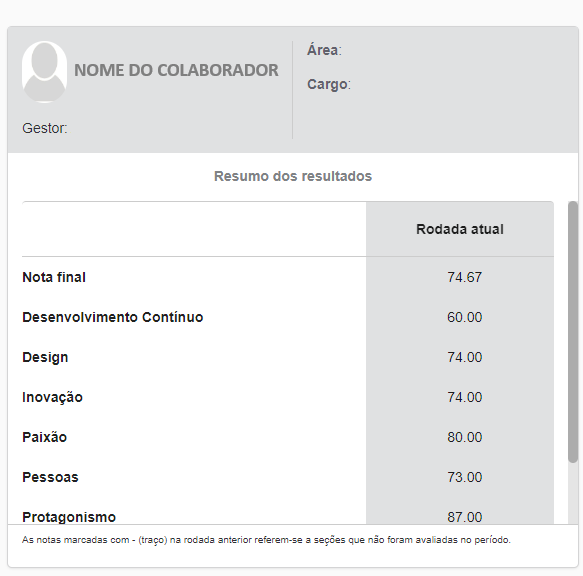The width and height of the screenshot is (583, 576).
Task: Select the Resumo dos resultados title
Action: [293, 176]
